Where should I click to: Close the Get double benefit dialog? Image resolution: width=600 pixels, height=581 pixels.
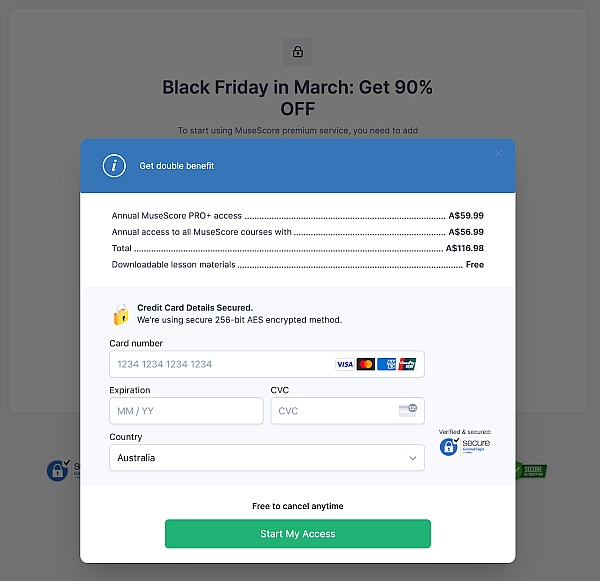499,153
